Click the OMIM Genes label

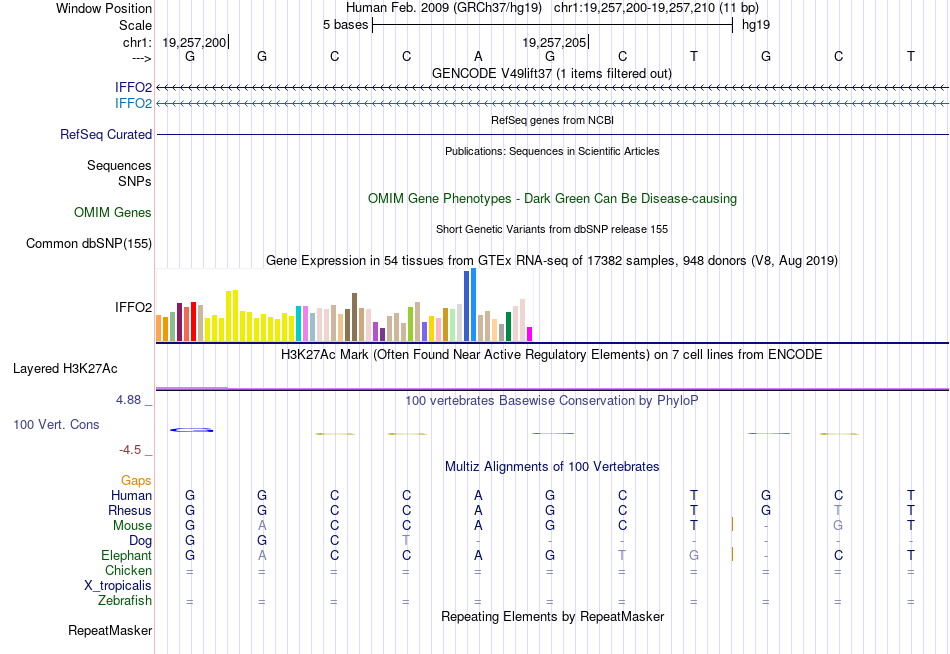tap(113, 212)
